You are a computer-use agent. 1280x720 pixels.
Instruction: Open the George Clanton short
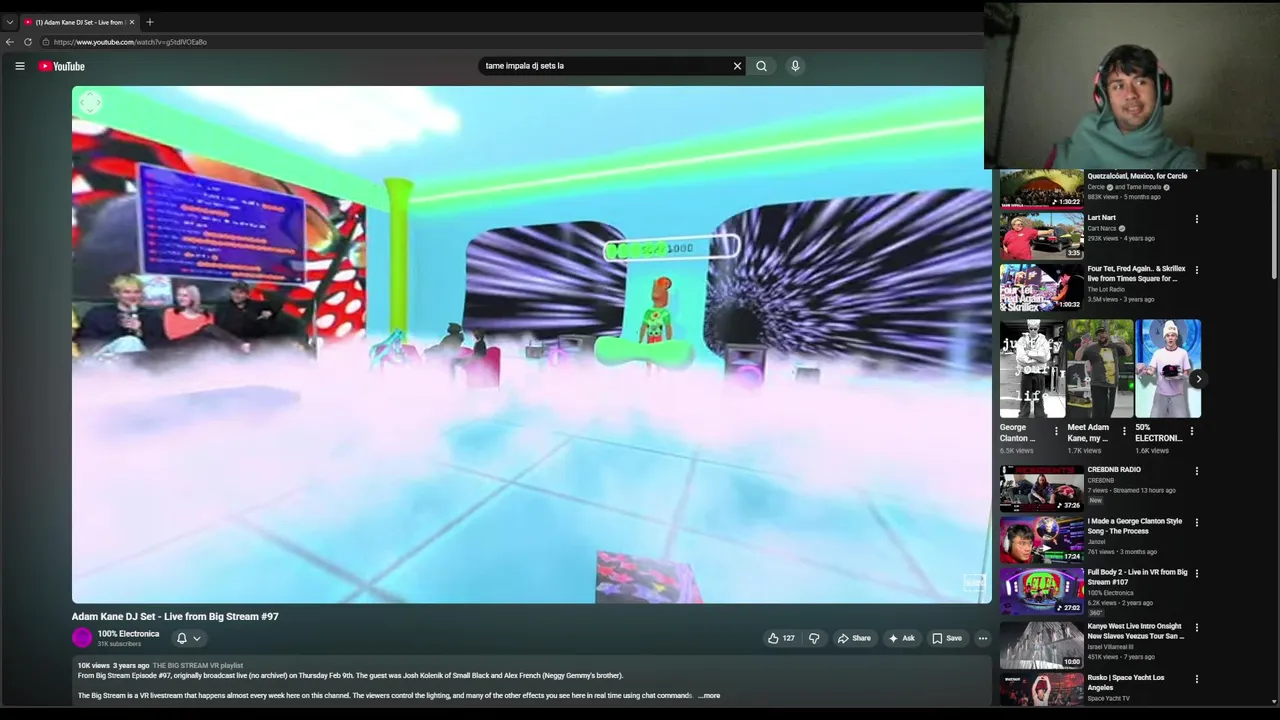1032,369
